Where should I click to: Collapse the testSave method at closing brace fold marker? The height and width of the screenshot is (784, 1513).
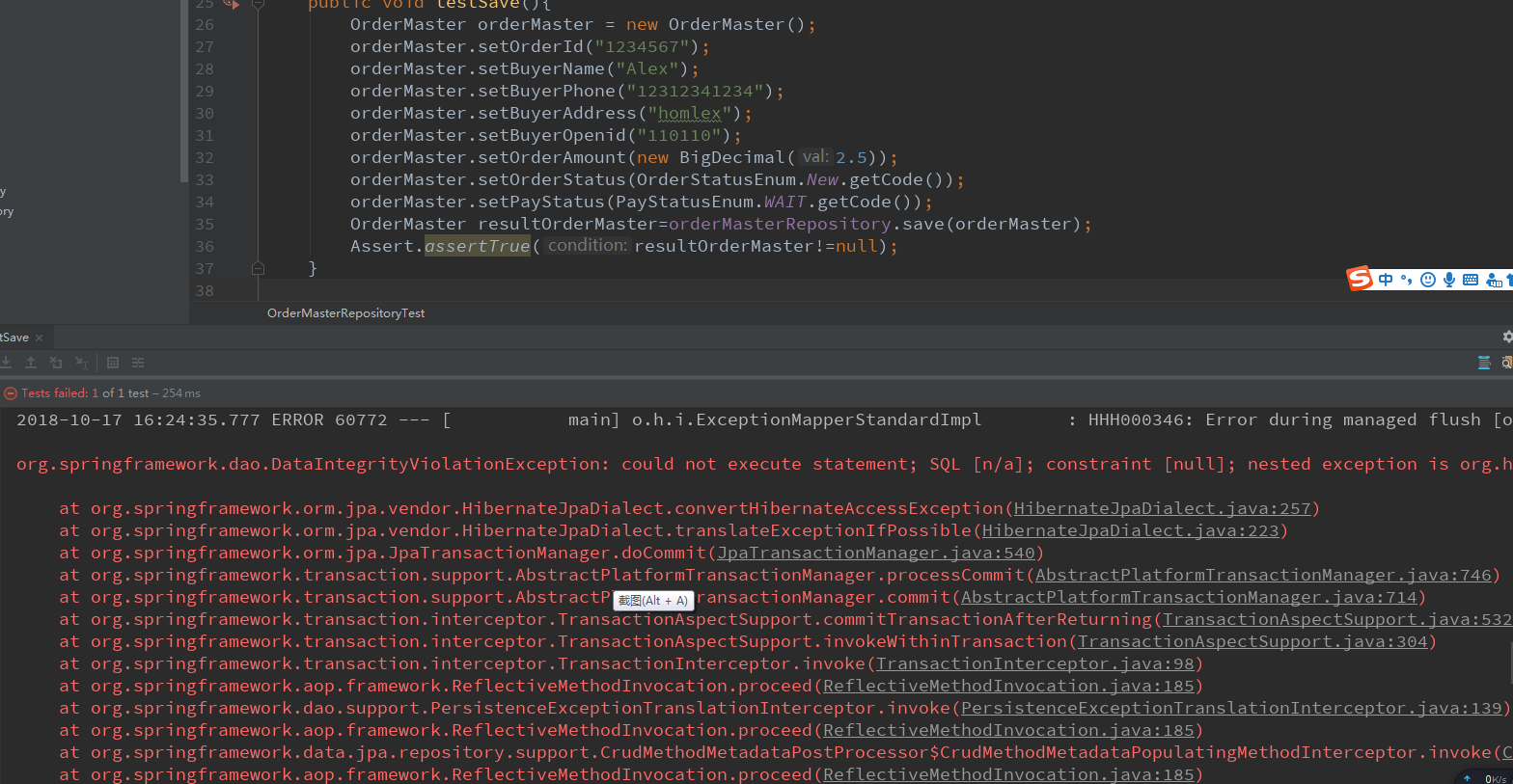pyautogui.click(x=258, y=268)
